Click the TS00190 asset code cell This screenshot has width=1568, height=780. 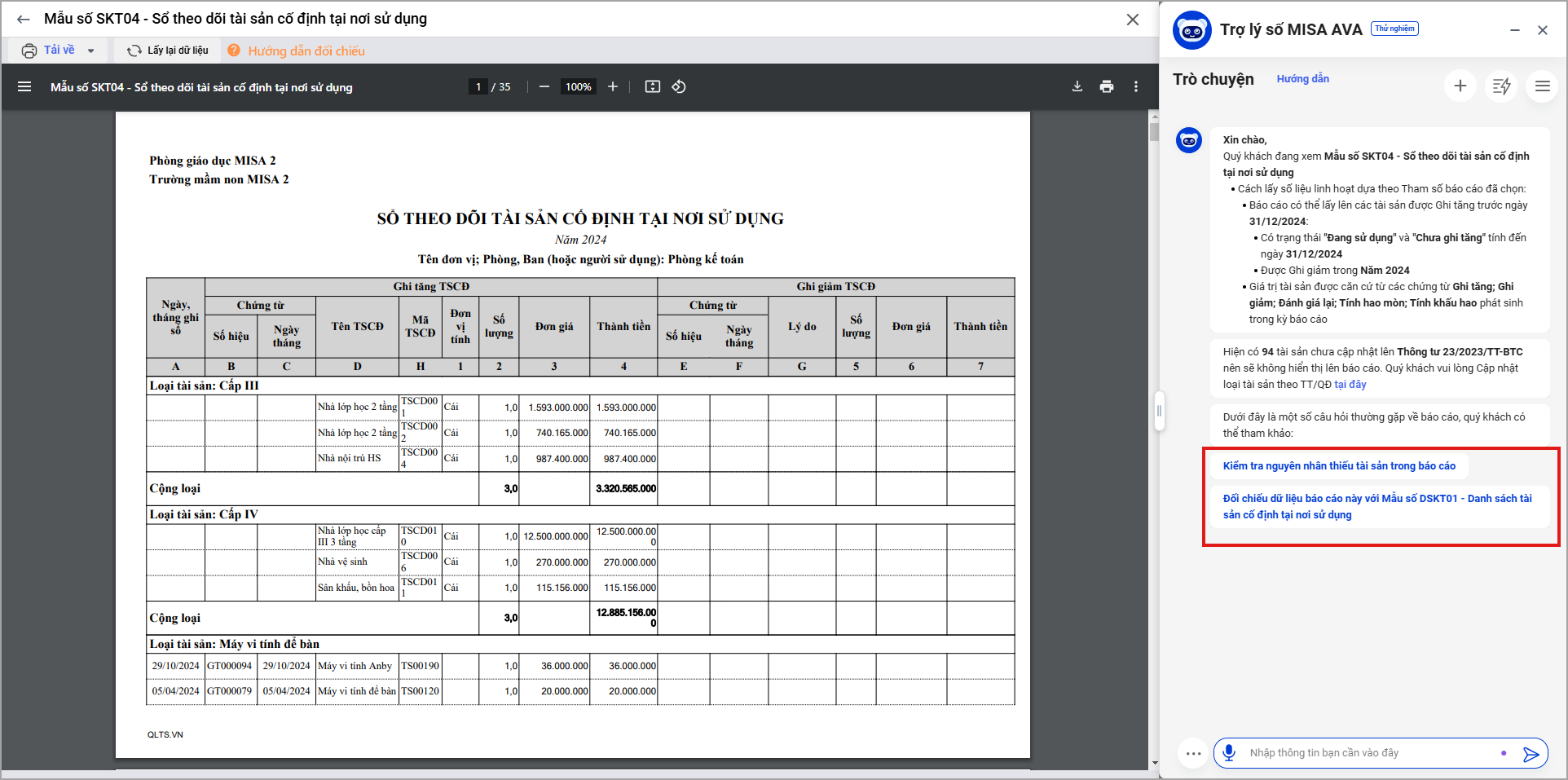point(420,667)
